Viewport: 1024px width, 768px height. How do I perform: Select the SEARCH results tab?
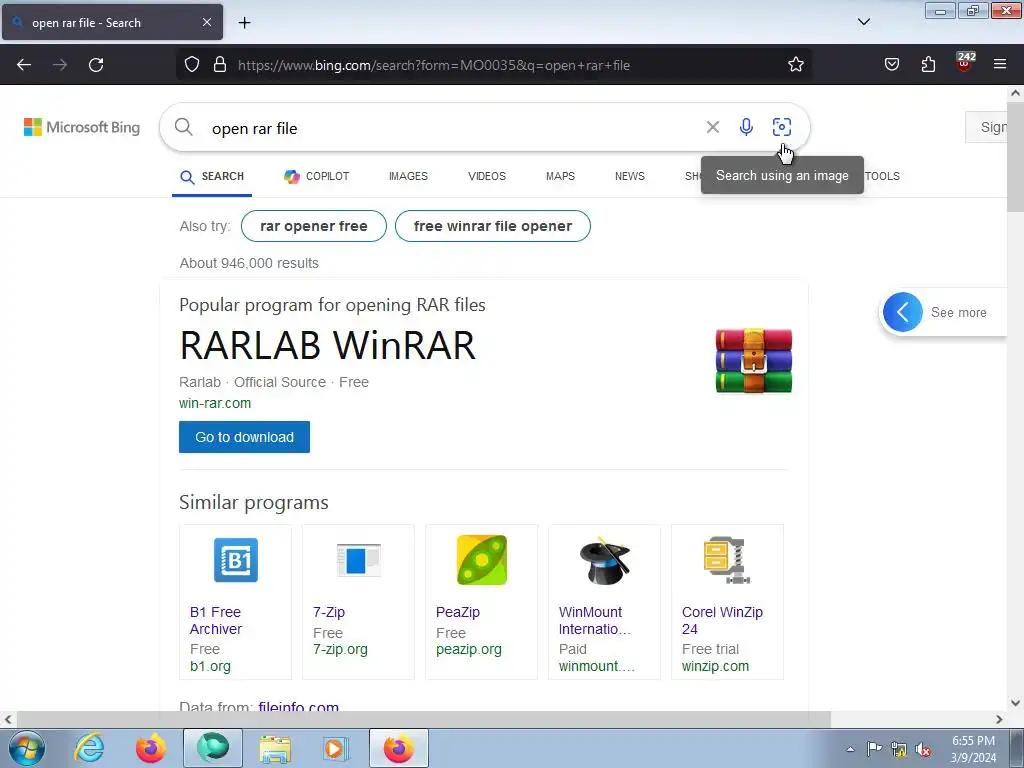coord(212,176)
